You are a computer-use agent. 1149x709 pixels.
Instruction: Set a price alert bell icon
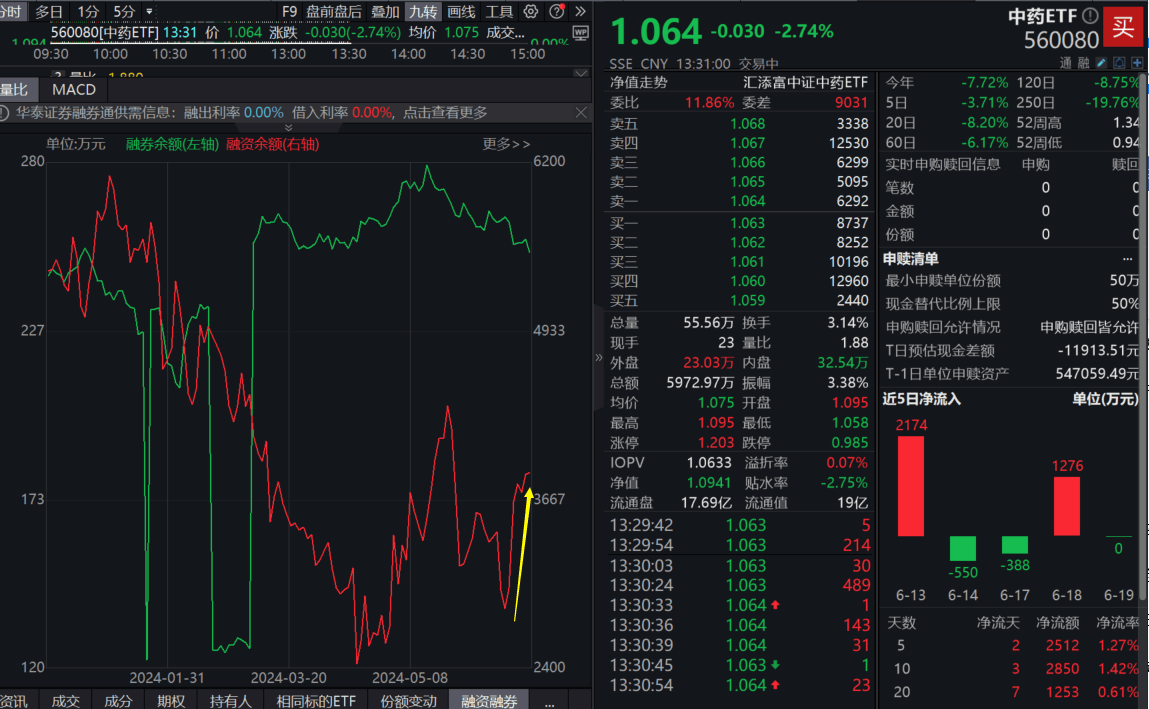1119,63
